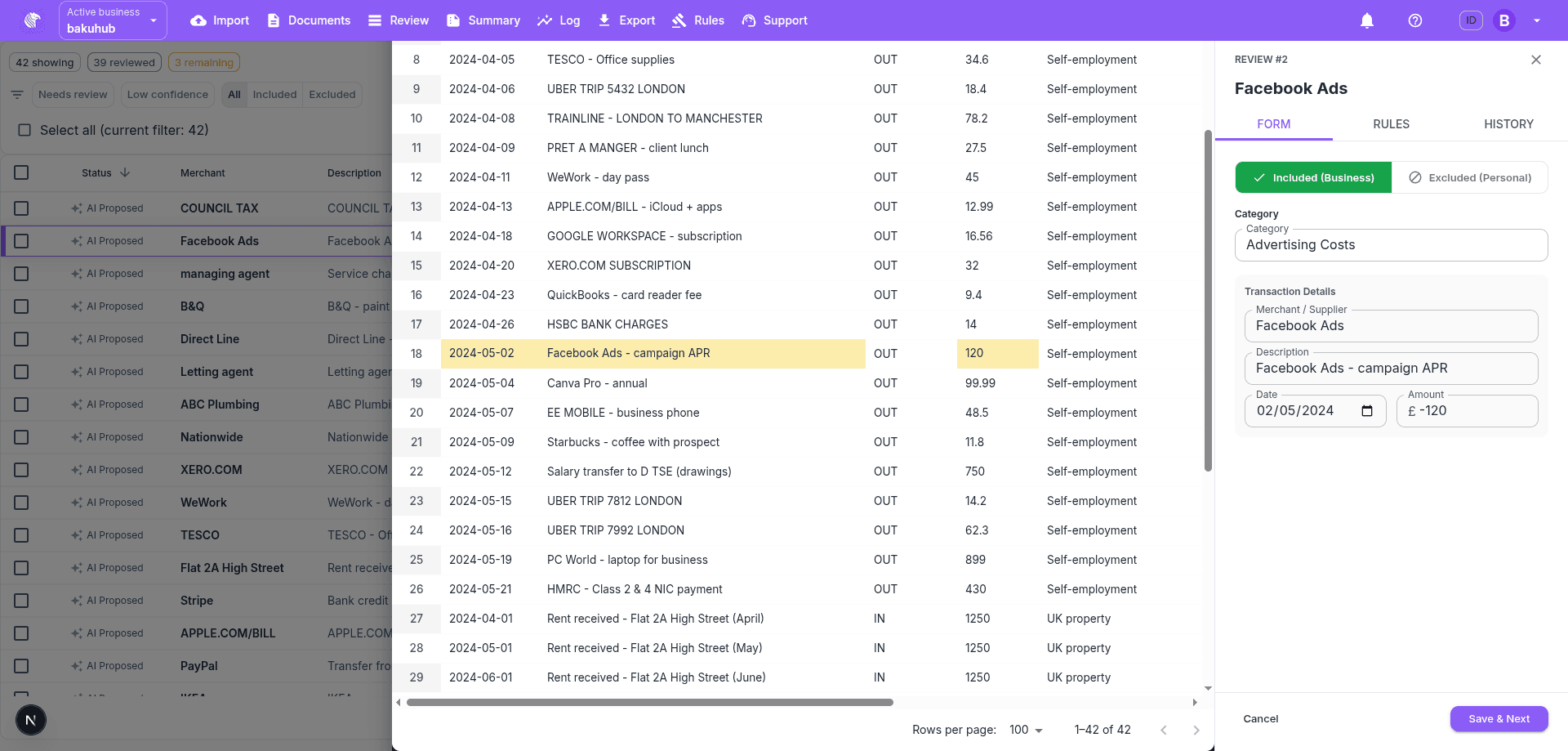Open Support
Image resolution: width=1568 pixels, height=751 pixels.
coord(774,20)
